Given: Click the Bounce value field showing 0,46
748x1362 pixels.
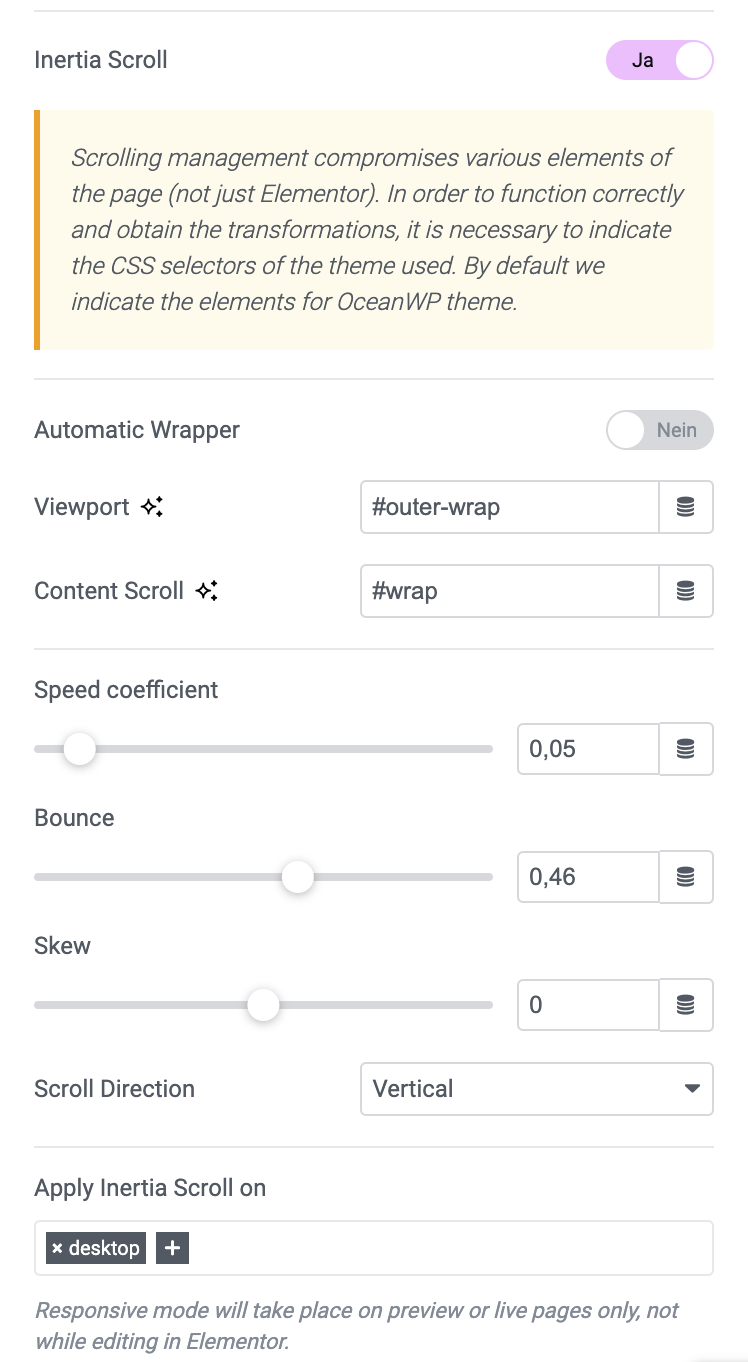Looking at the screenshot, I should tap(588, 877).
